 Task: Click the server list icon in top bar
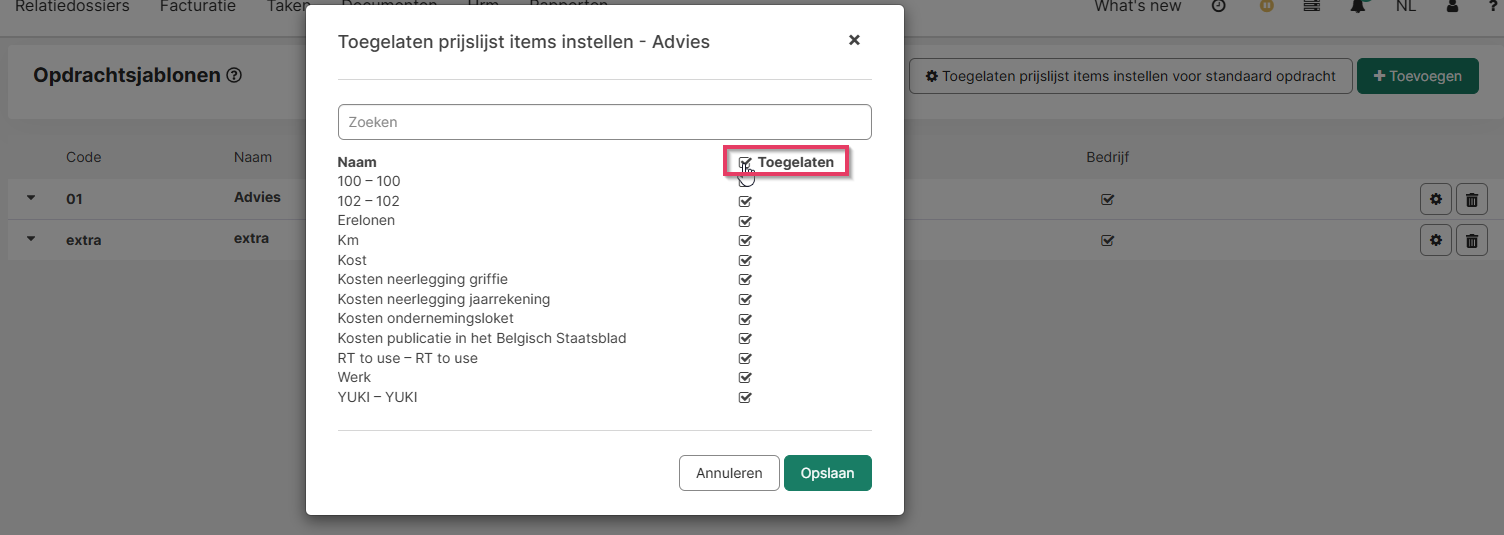(x=1312, y=6)
